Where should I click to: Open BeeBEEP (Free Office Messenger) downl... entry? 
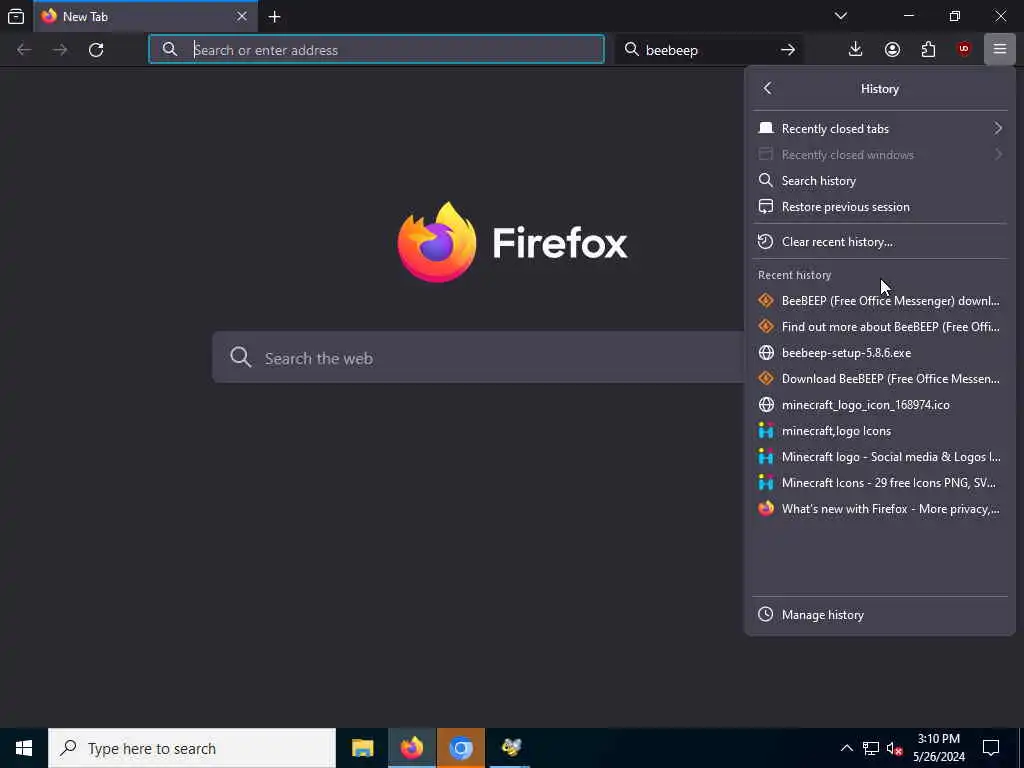pyautogui.click(x=880, y=301)
